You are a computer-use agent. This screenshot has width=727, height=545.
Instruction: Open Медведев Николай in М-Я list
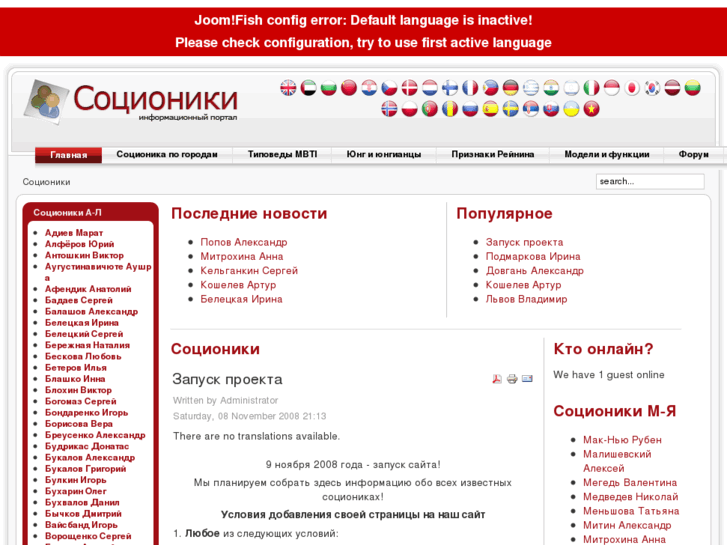631,497
